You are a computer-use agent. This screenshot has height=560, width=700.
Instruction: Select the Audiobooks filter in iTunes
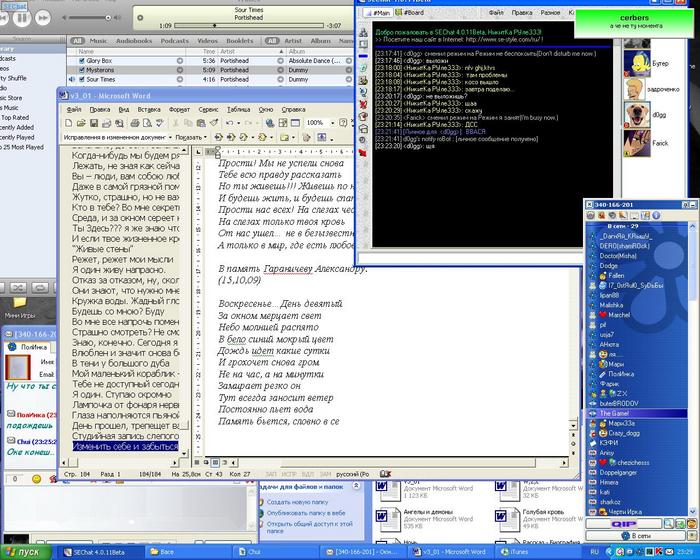click(134, 41)
